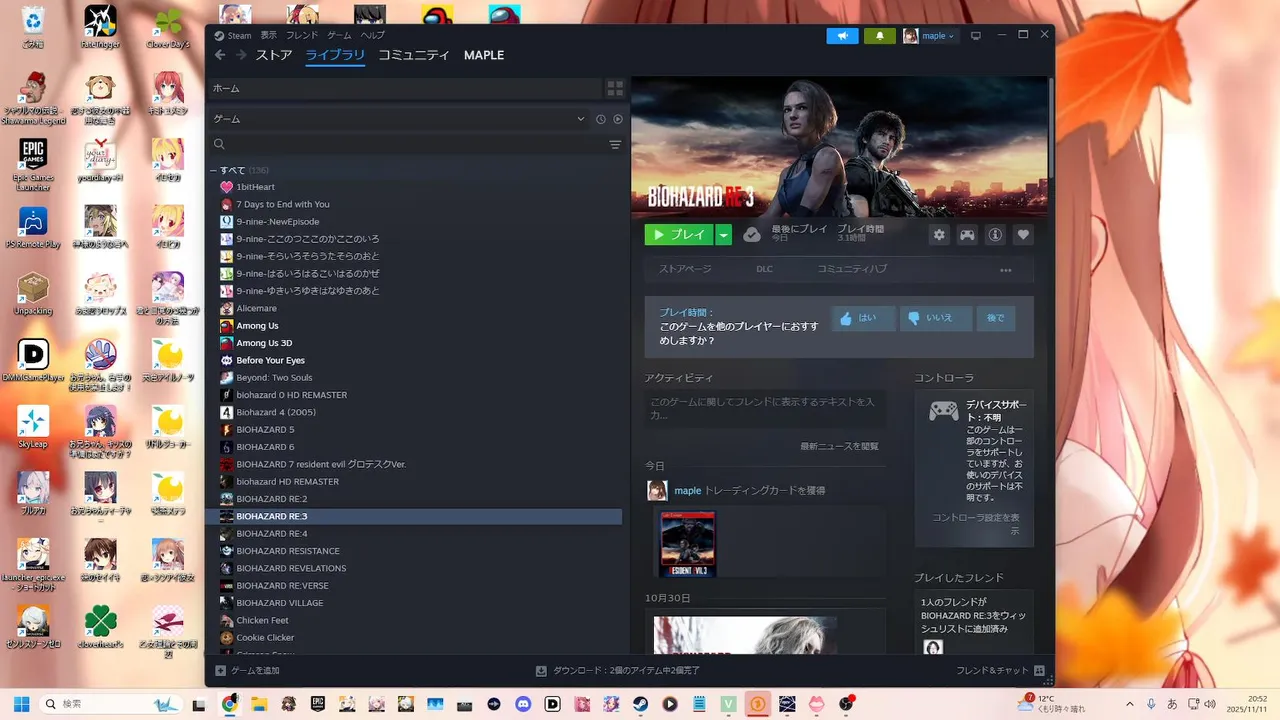Switch to Big Picture mode via monitor icon
This screenshot has height=720, width=1280.
[976, 36]
